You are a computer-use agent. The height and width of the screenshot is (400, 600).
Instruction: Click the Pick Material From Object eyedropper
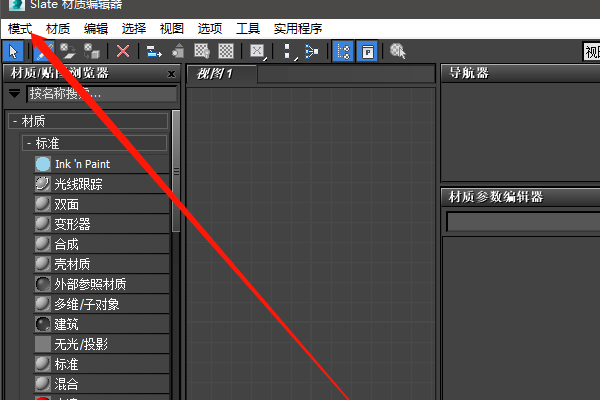click(x=44, y=51)
